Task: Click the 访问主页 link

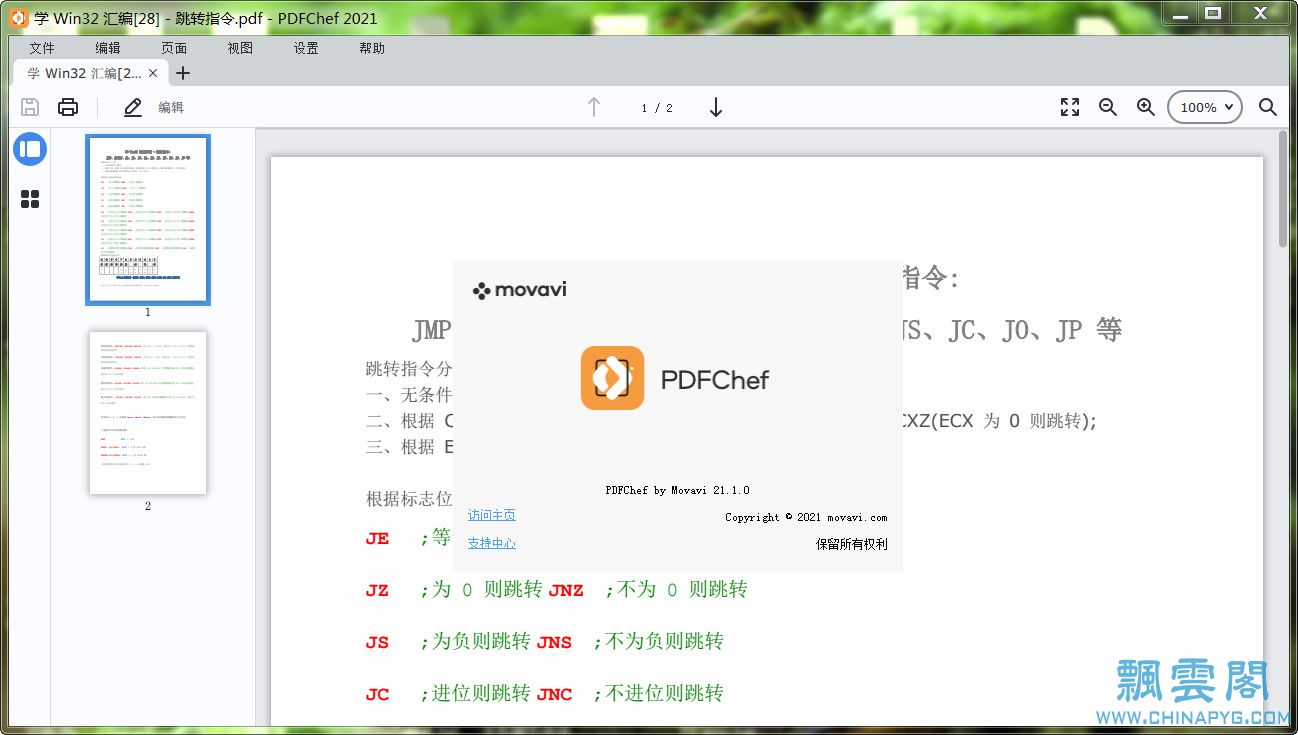Action: pyautogui.click(x=492, y=515)
